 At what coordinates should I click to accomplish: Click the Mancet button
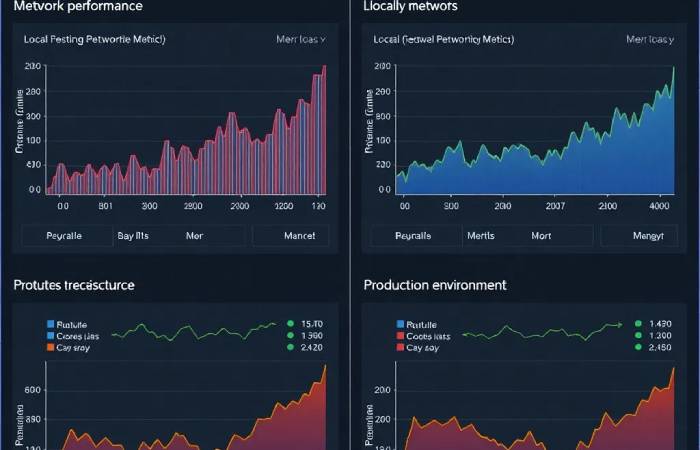291,236
